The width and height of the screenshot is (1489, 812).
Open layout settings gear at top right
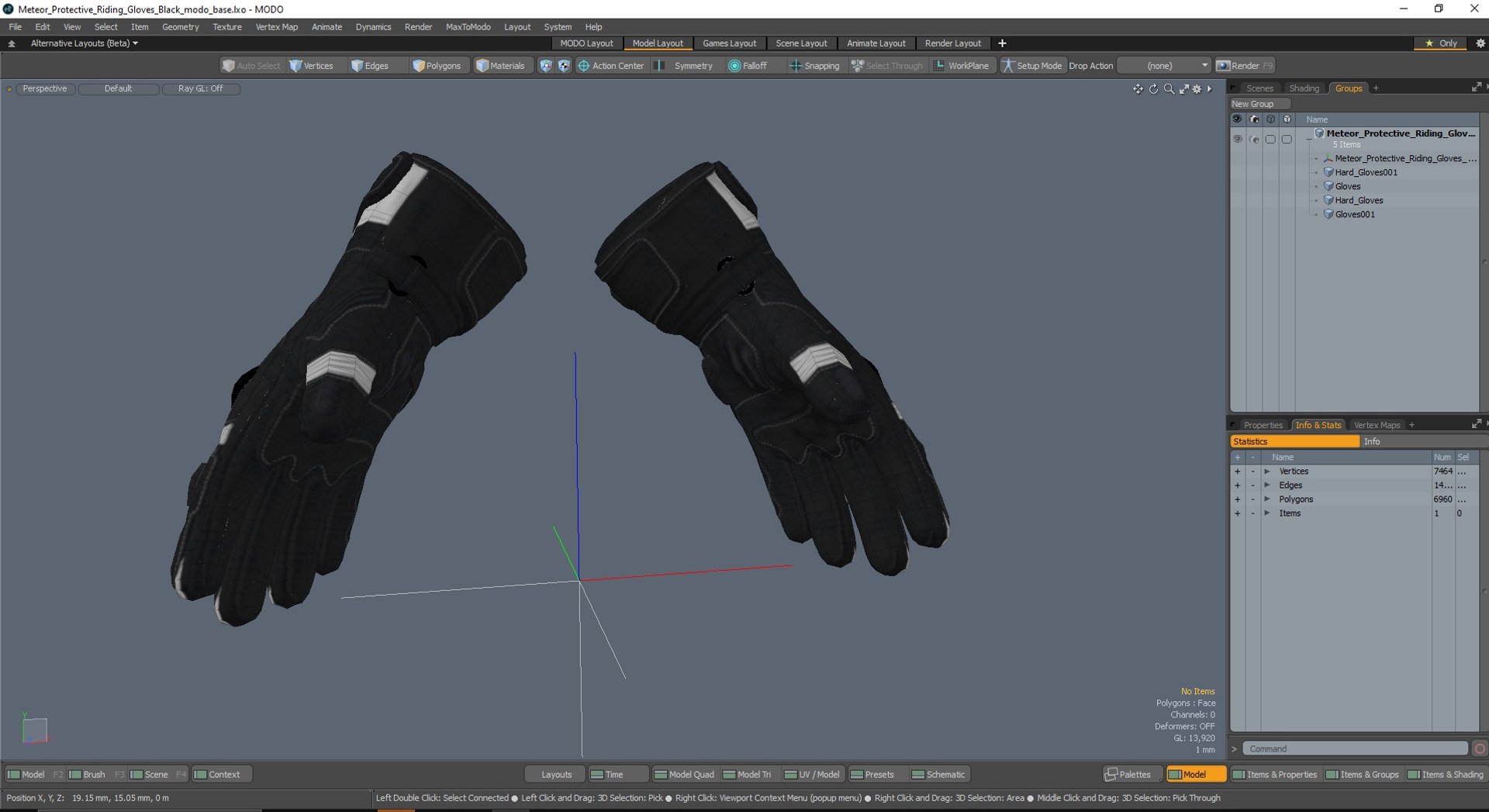tap(1480, 43)
